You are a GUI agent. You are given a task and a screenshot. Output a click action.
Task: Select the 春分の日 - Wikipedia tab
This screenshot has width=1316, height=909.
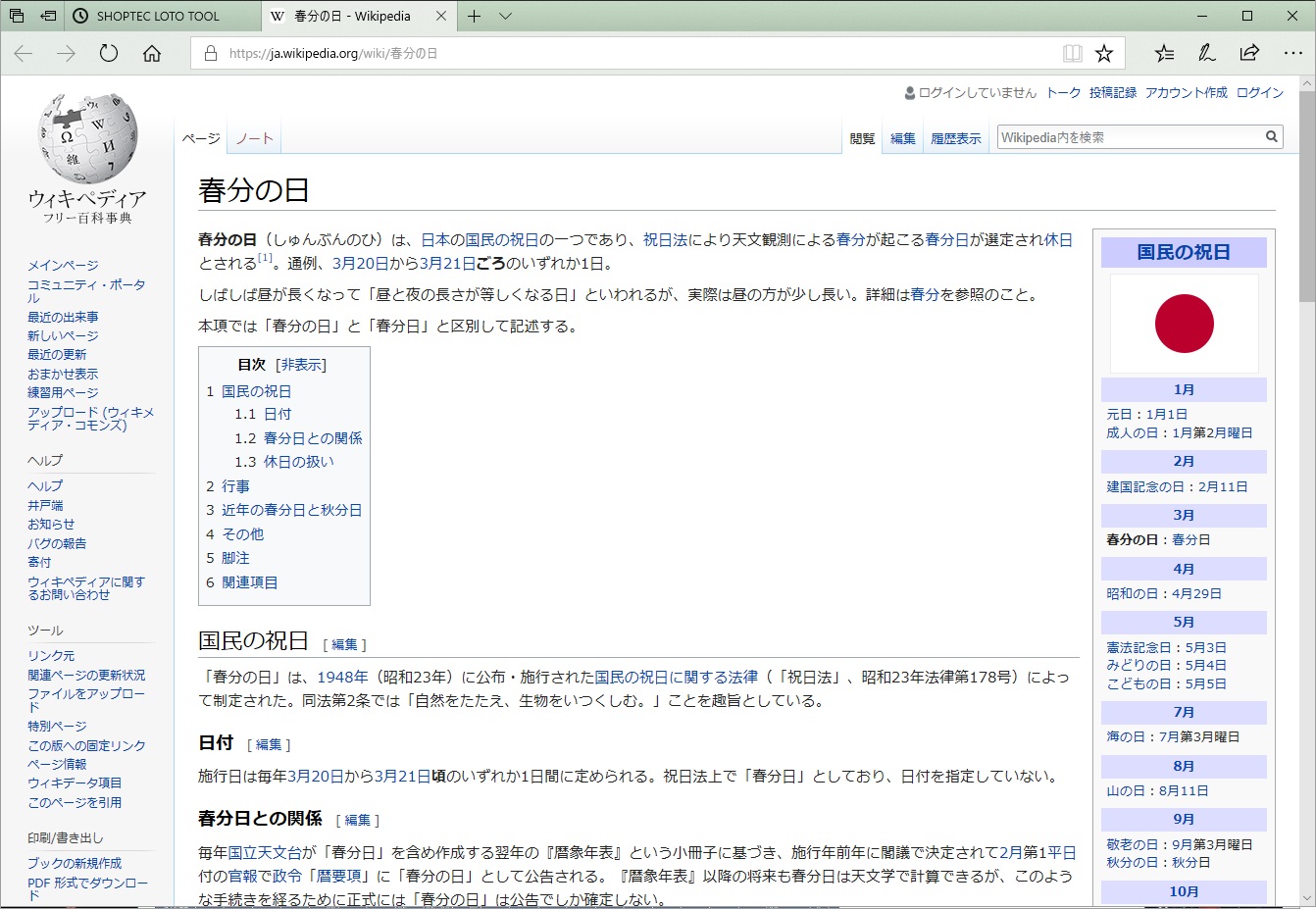(x=352, y=16)
